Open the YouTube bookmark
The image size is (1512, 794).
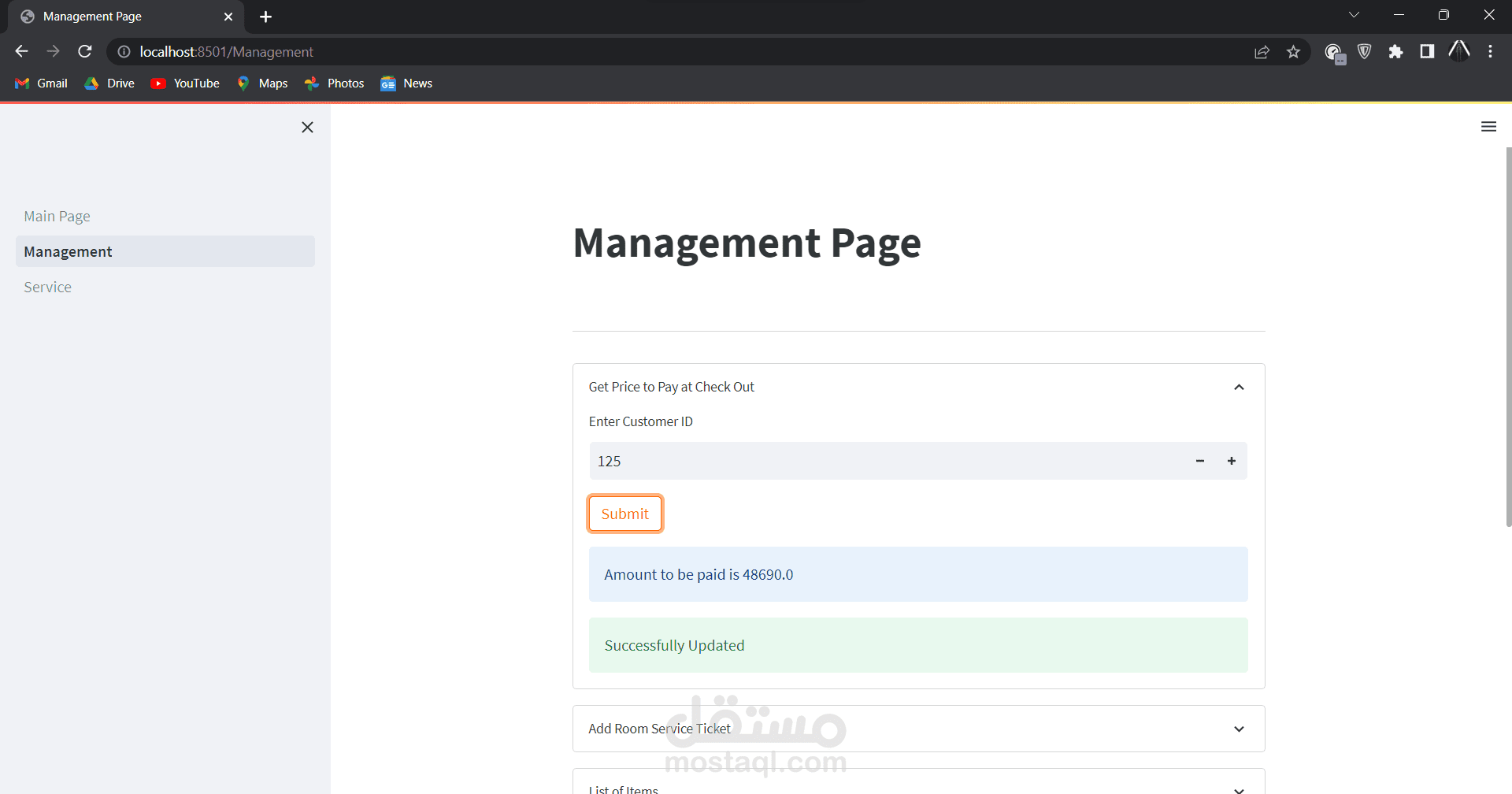185,83
